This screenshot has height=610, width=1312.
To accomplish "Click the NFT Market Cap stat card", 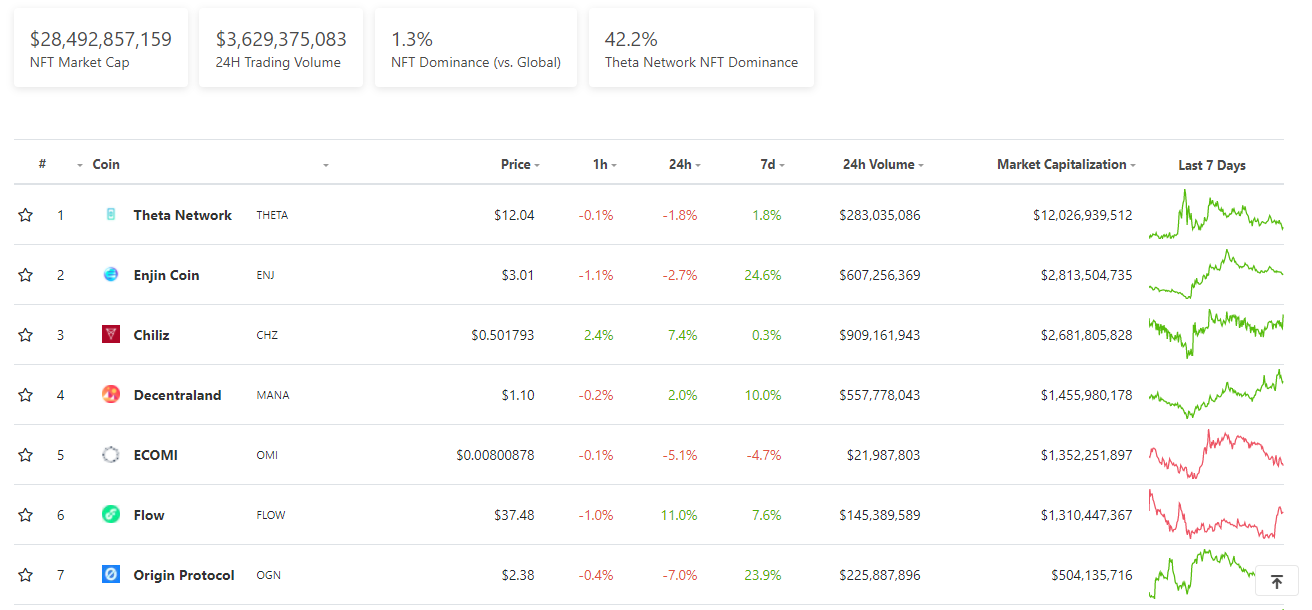I will point(101,48).
